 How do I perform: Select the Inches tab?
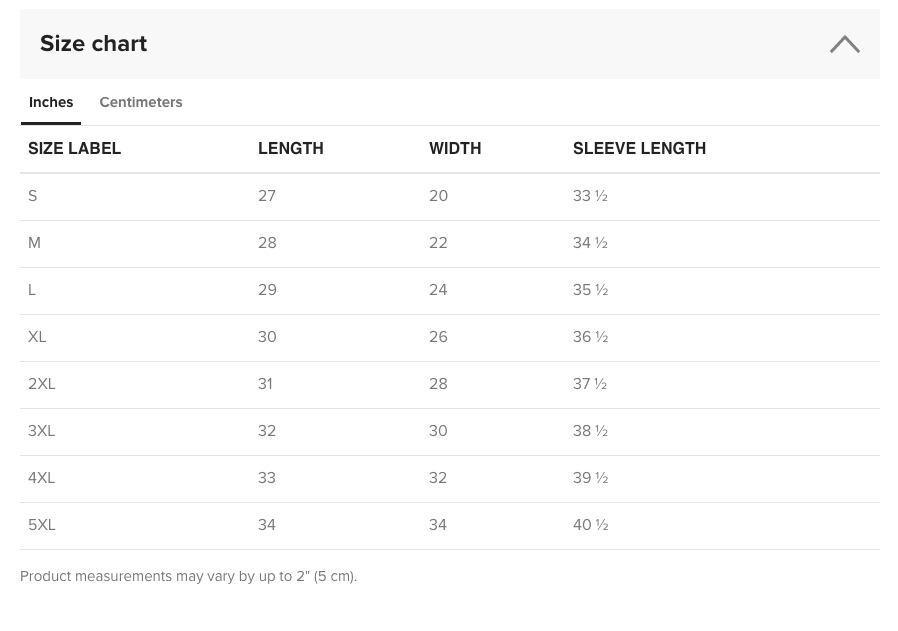(51, 102)
